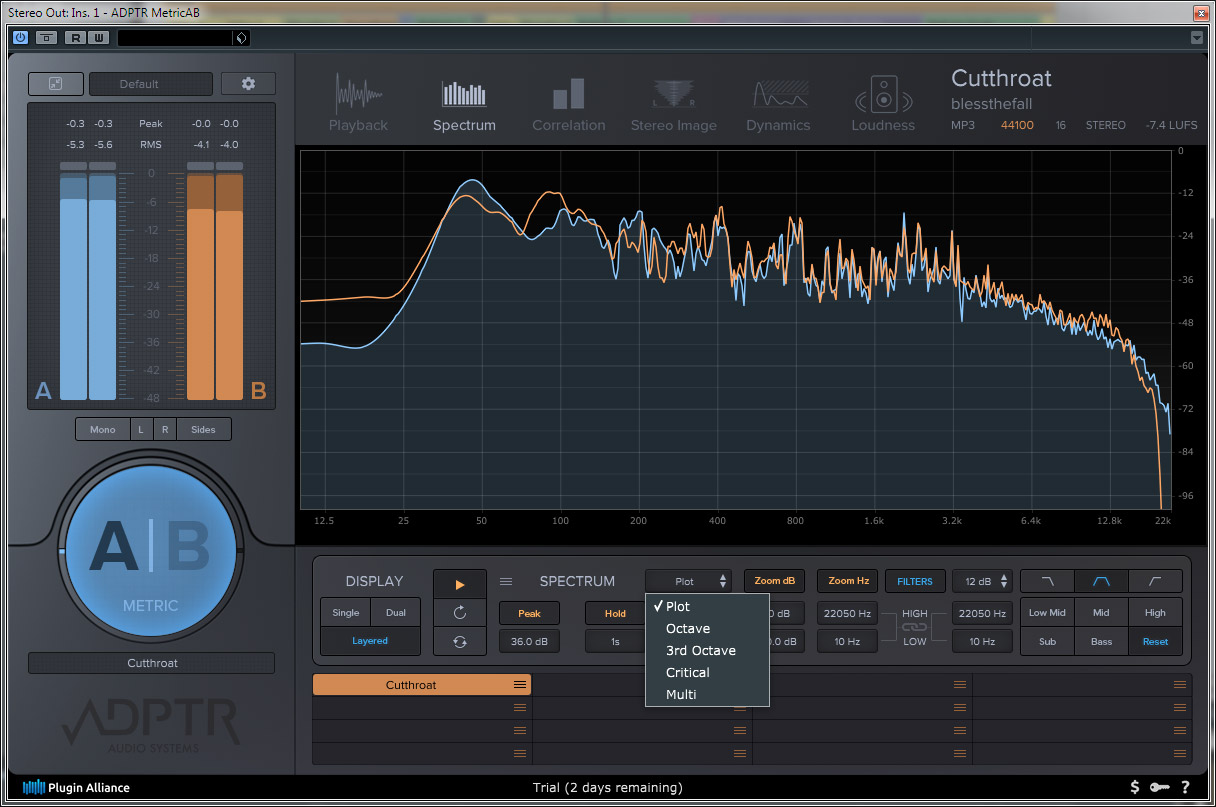This screenshot has width=1216, height=807.
Task: Click the dollar sign icon
Action: [x=1135, y=787]
